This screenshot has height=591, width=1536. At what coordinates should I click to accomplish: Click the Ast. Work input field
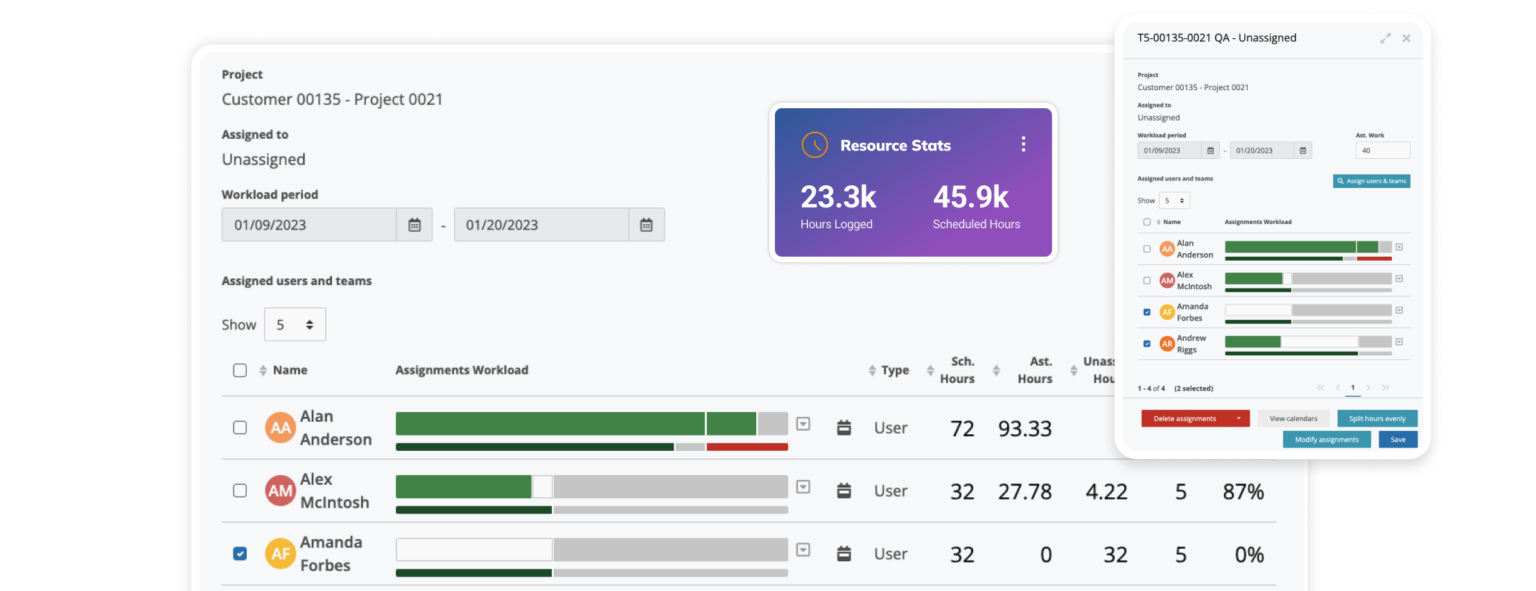click(1382, 149)
